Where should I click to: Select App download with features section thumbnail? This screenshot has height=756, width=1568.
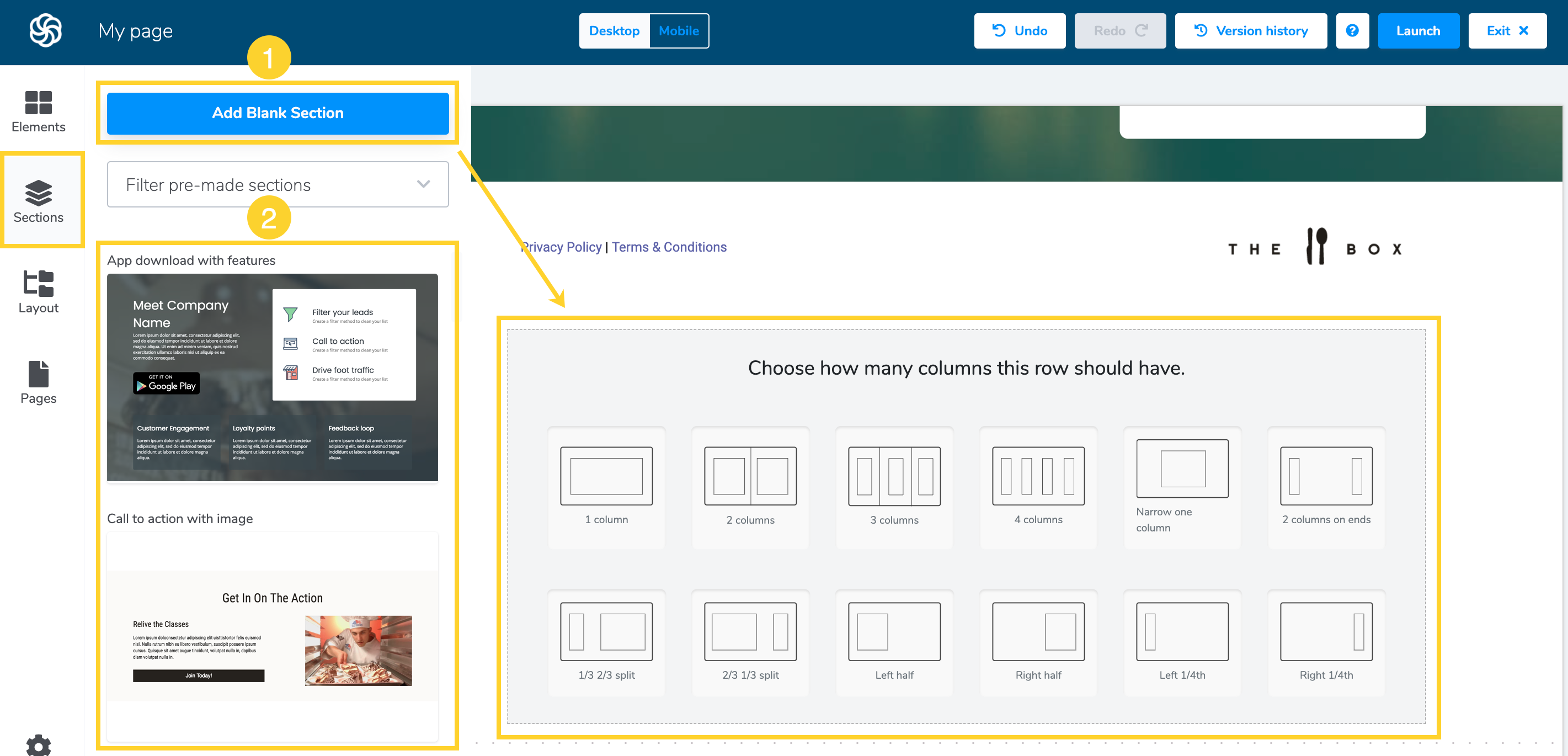click(x=272, y=377)
